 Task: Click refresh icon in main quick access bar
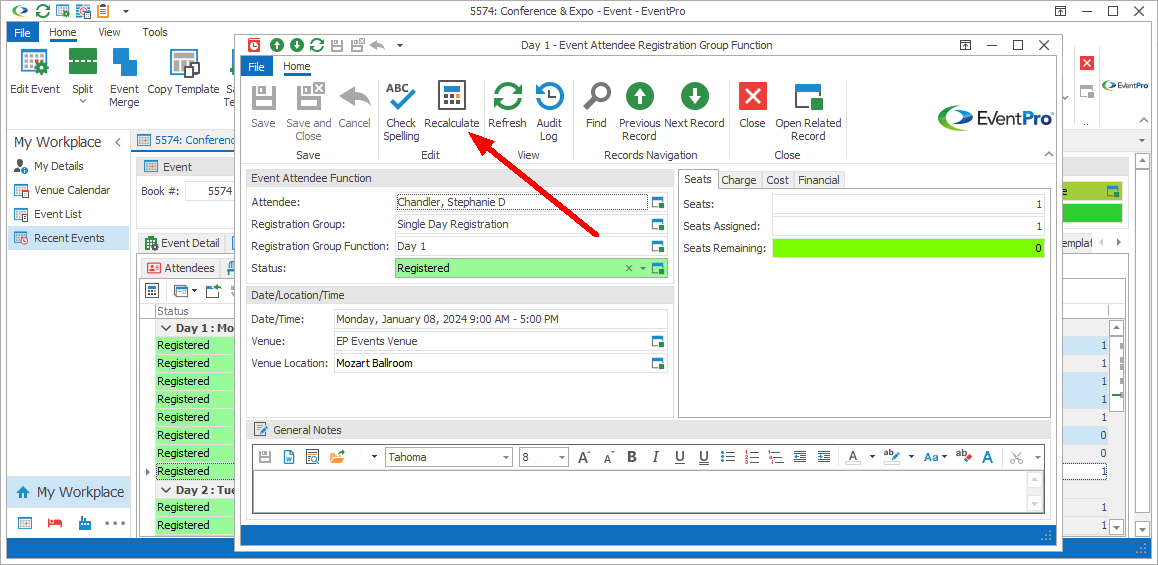43,11
